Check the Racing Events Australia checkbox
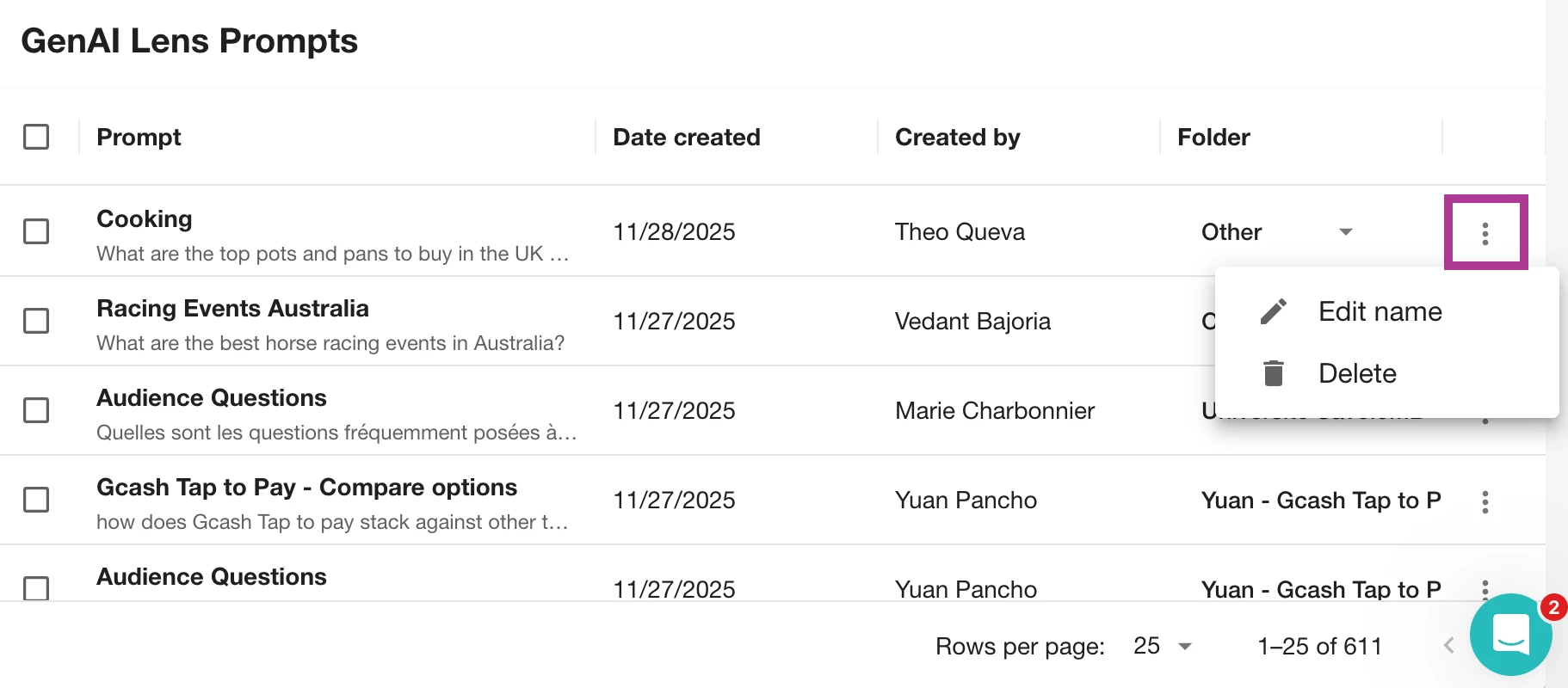 click(36, 321)
